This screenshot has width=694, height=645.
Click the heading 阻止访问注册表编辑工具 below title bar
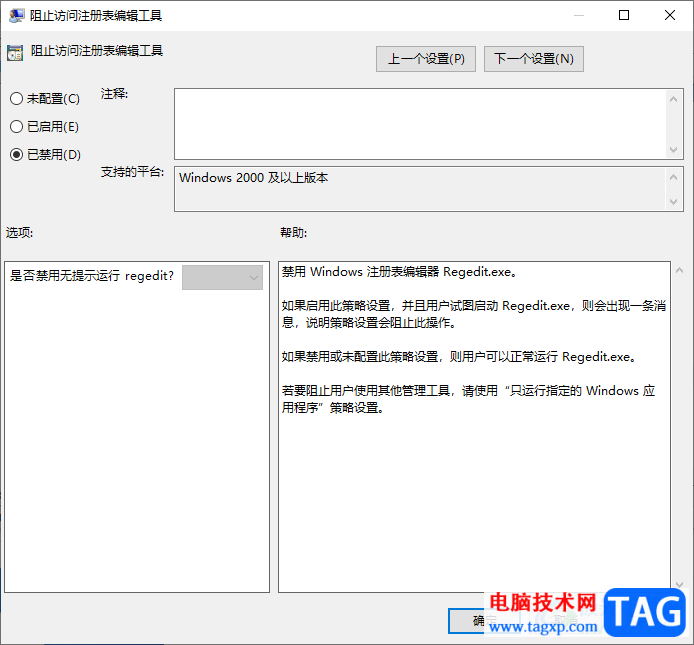coord(97,51)
